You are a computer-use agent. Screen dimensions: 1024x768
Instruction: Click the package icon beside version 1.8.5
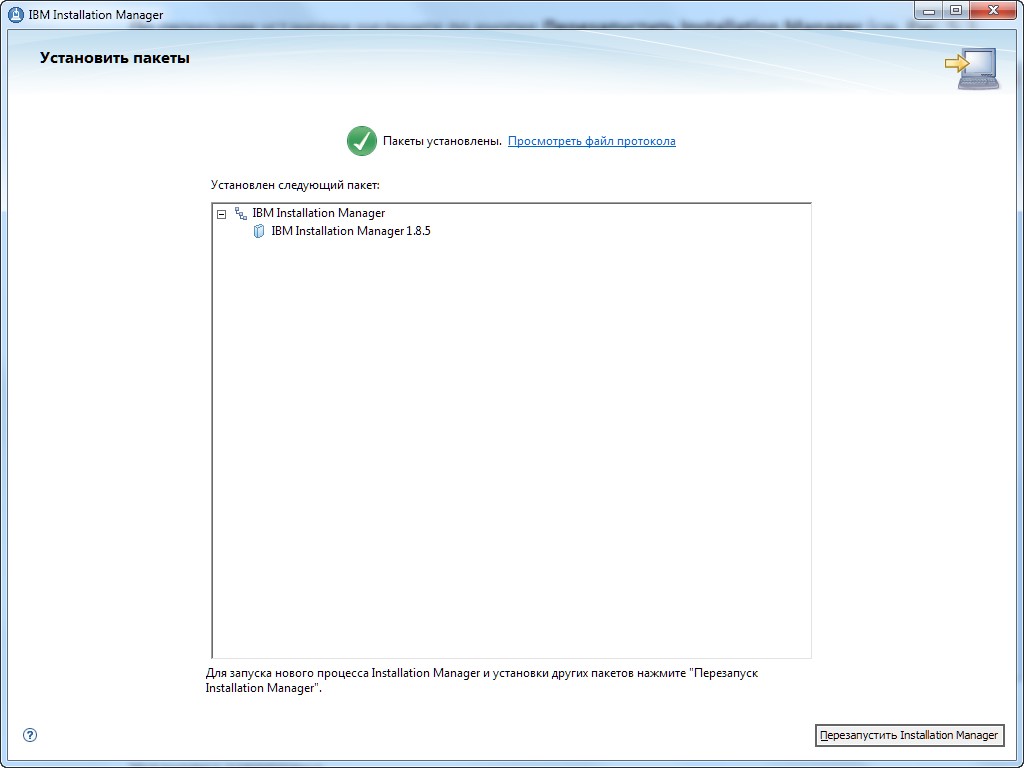259,231
